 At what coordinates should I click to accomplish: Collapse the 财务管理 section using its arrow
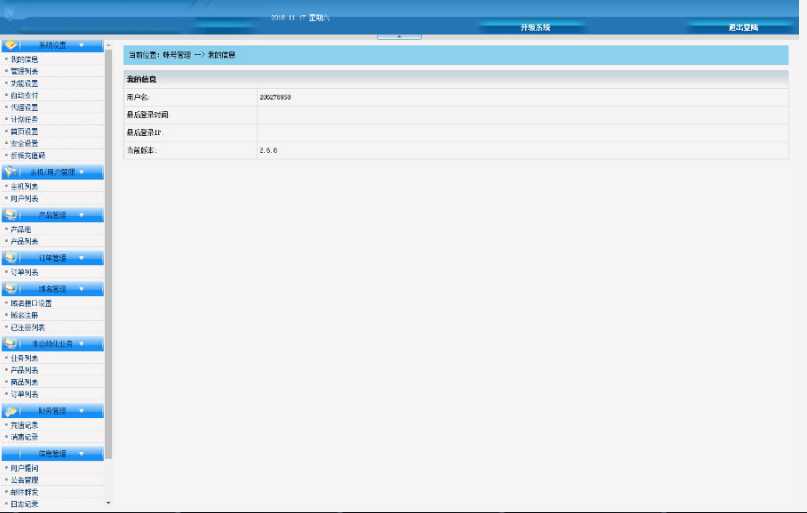click(80, 411)
